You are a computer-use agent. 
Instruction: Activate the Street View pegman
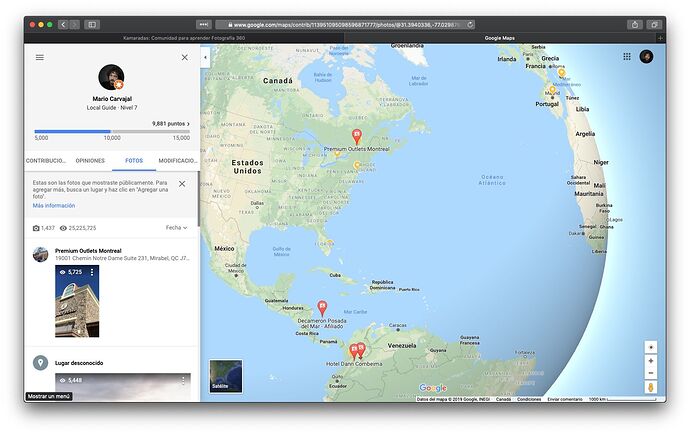pos(650,387)
